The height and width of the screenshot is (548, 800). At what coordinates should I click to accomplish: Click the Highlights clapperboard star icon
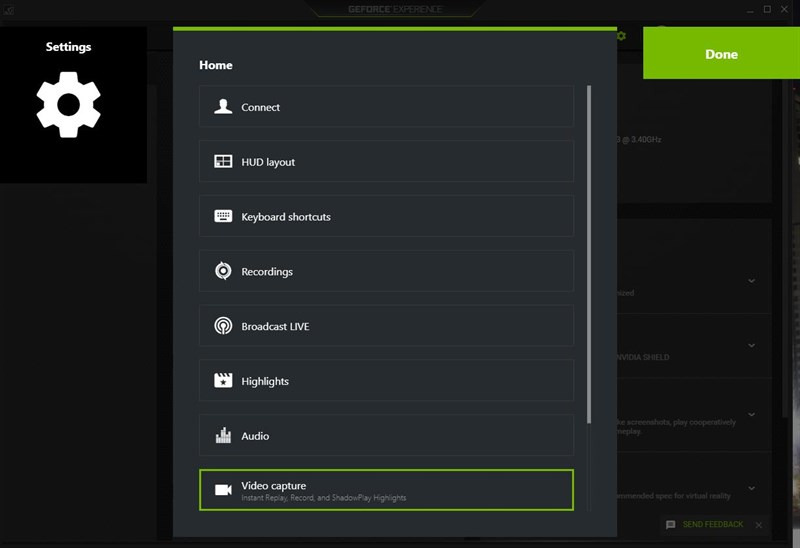223,380
